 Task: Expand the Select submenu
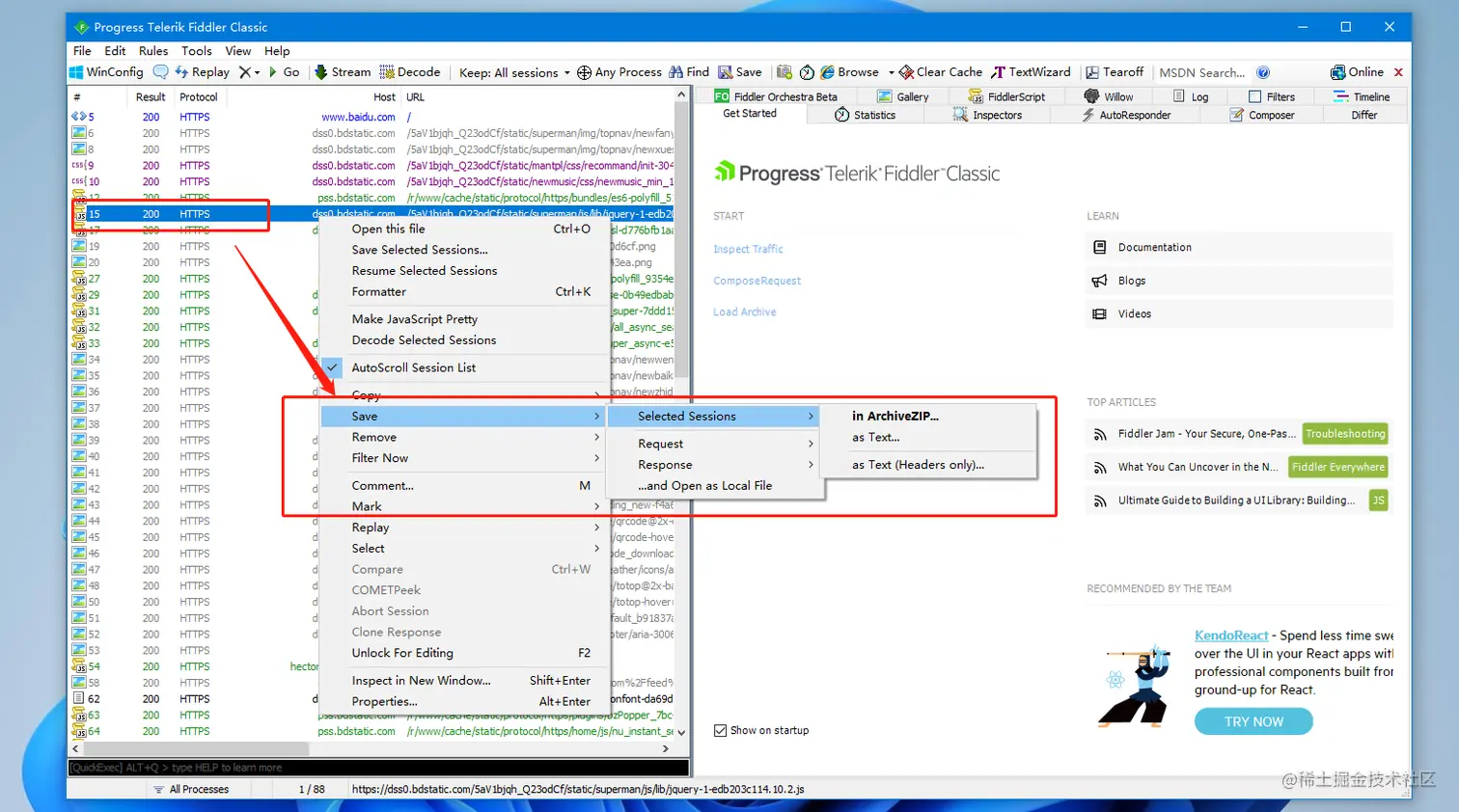(x=461, y=548)
